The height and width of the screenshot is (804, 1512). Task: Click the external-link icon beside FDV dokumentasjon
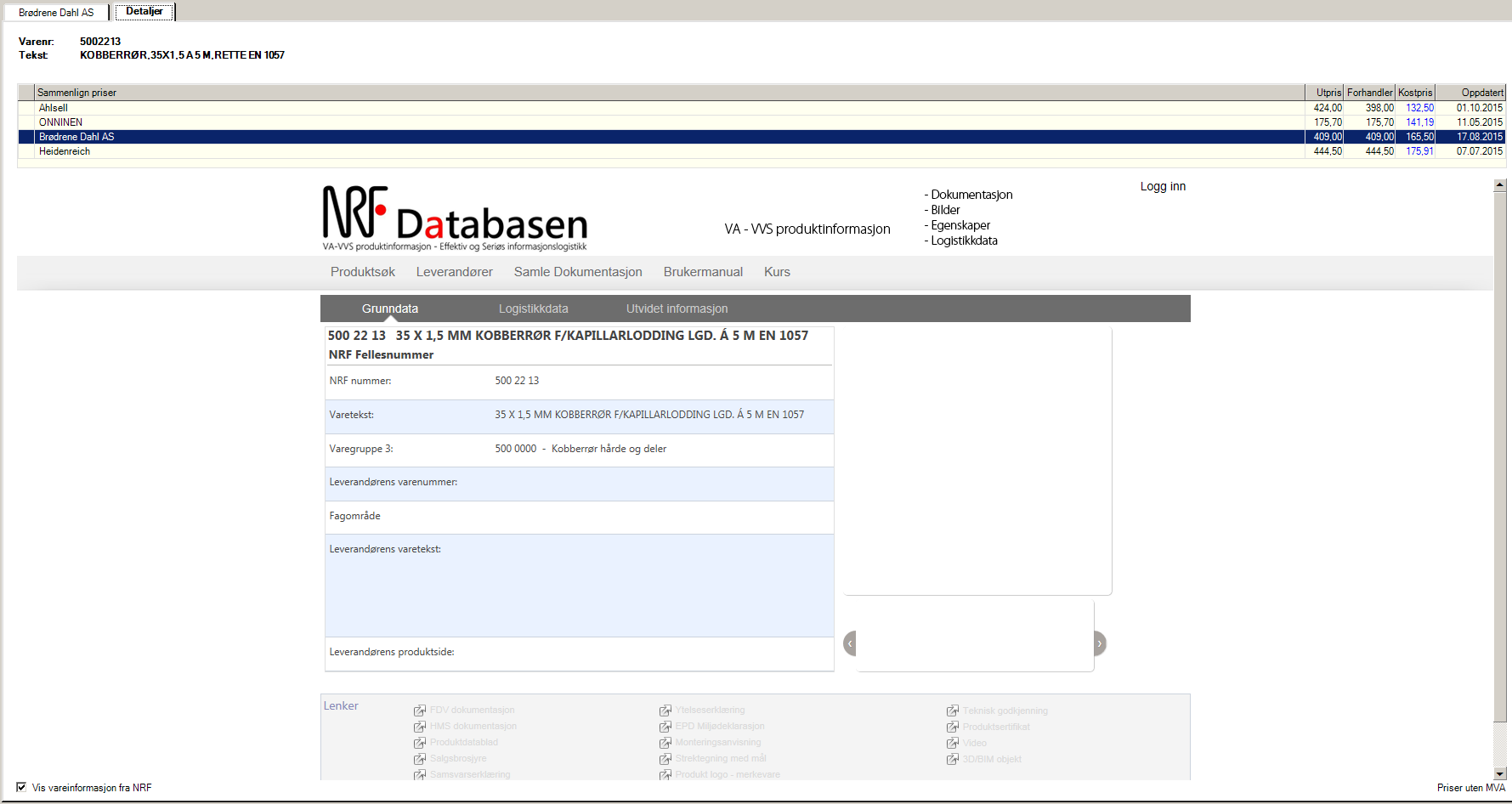click(x=420, y=711)
